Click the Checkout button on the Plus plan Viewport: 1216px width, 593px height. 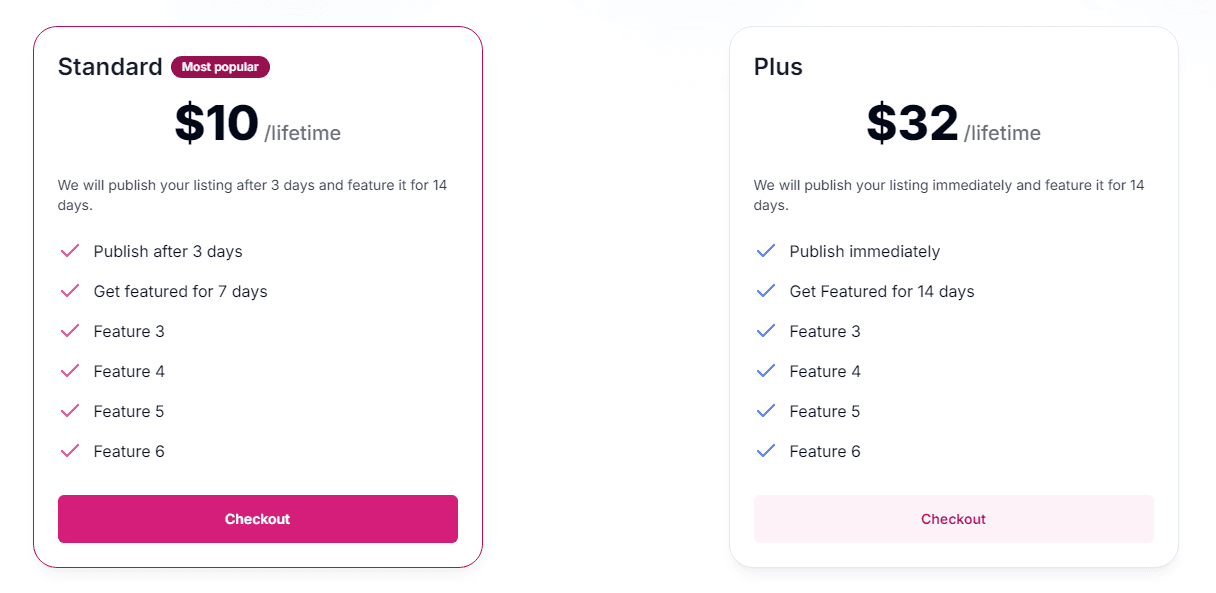[953, 519]
